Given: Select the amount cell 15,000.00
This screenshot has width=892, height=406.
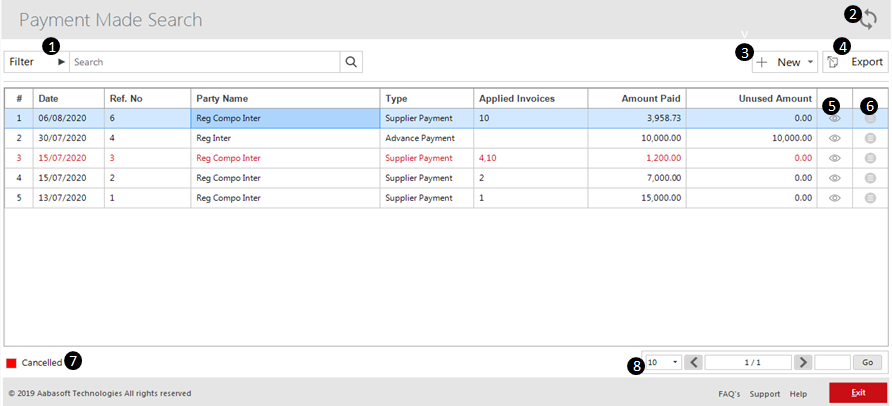Looking at the screenshot, I should pos(637,198).
